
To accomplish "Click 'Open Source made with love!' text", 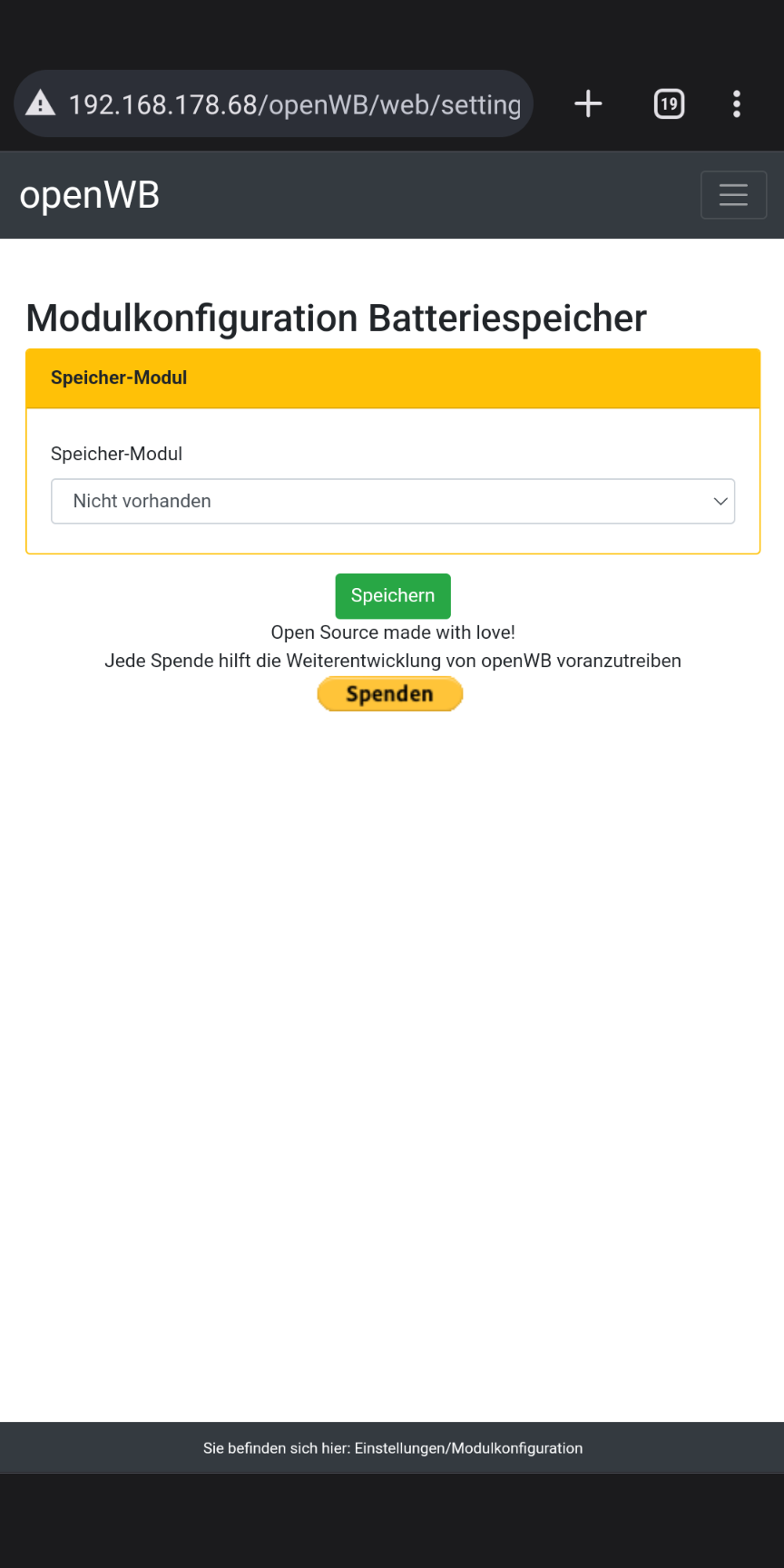I will click(393, 632).
